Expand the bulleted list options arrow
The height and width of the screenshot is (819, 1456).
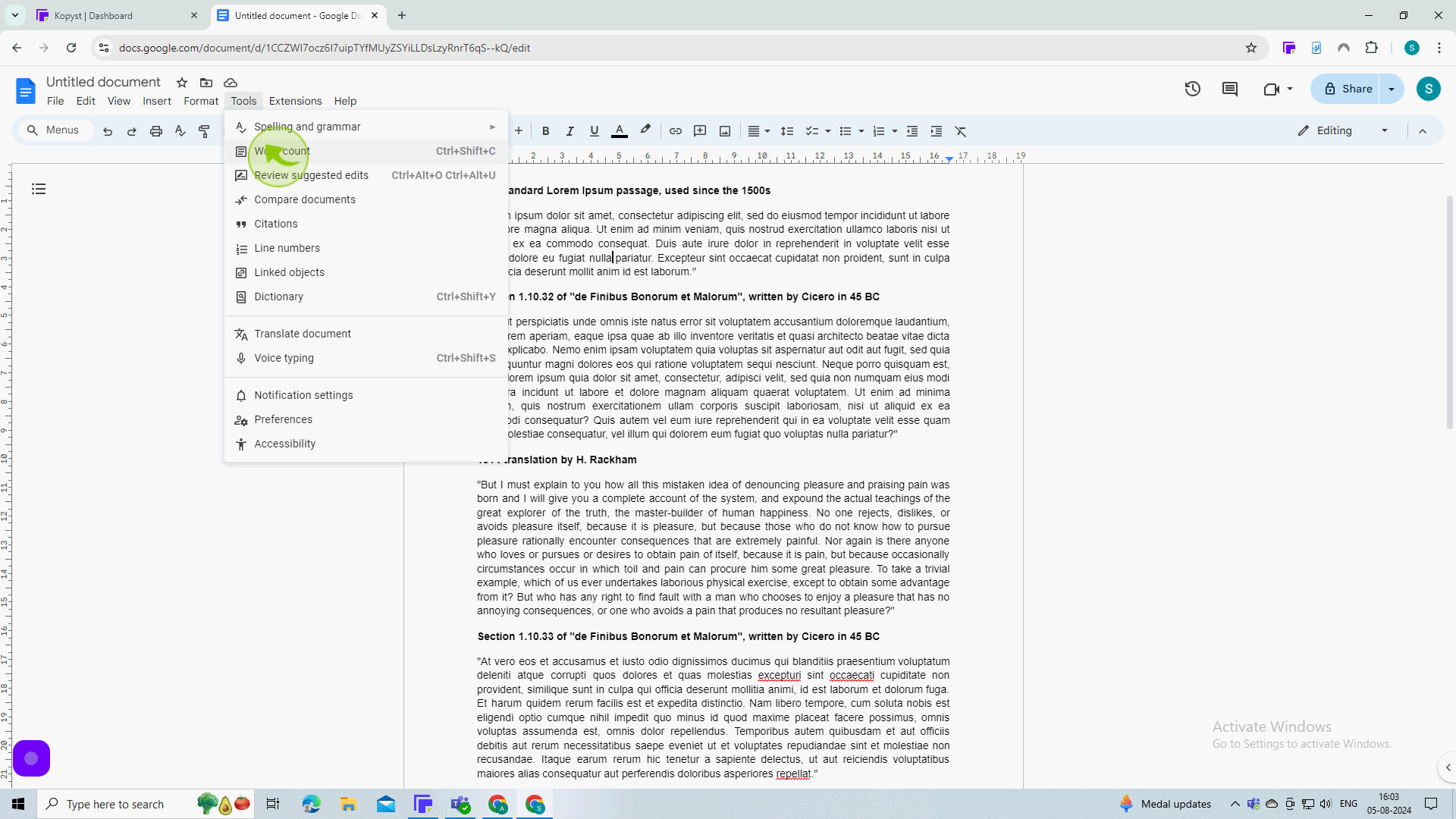coord(861,131)
